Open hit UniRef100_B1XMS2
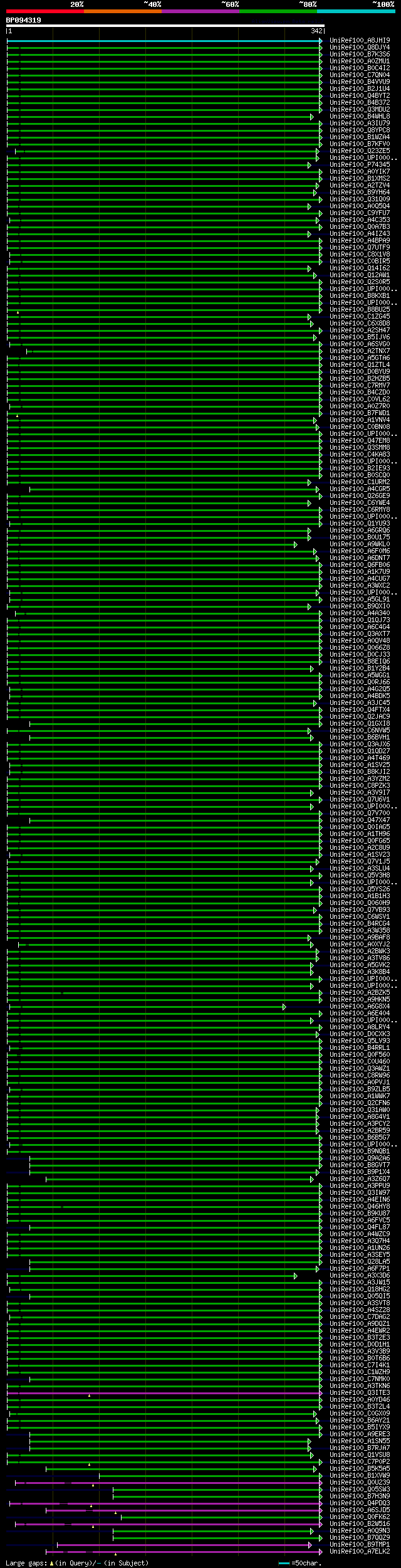 coord(360,179)
